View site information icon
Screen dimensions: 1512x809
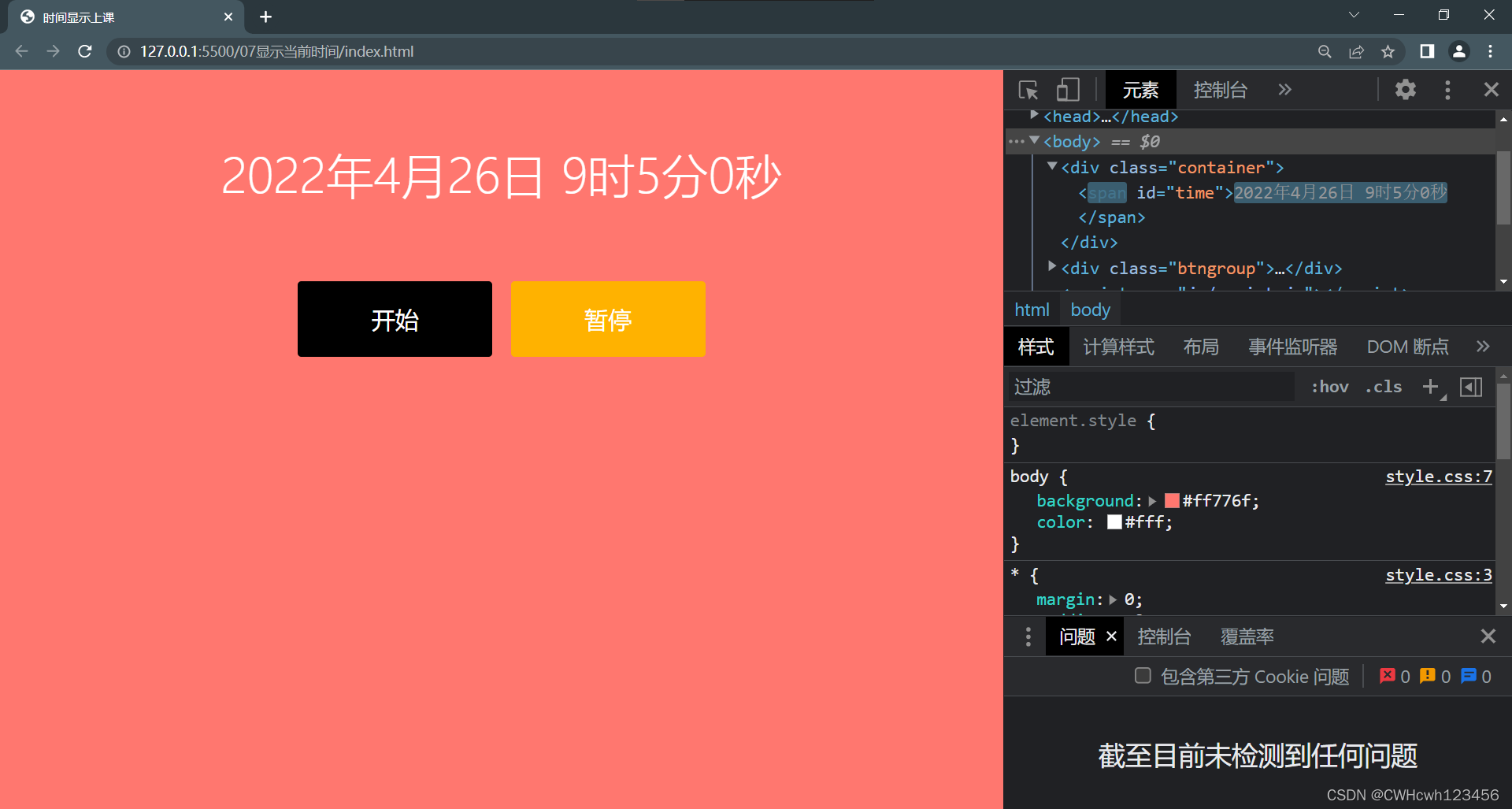point(124,51)
